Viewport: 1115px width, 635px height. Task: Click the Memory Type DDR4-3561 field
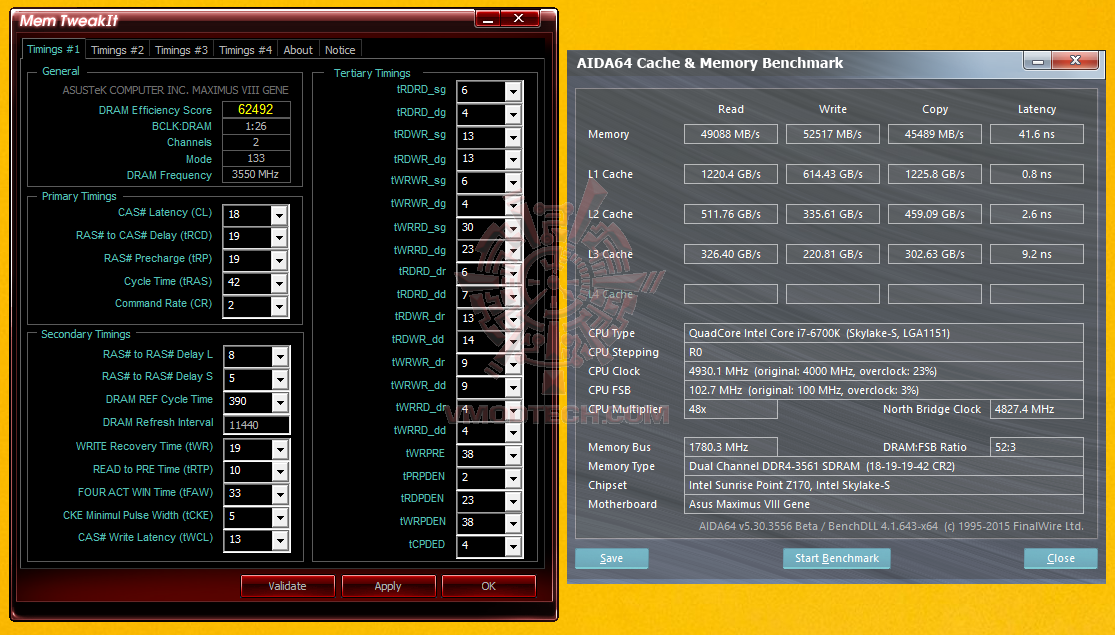point(884,466)
